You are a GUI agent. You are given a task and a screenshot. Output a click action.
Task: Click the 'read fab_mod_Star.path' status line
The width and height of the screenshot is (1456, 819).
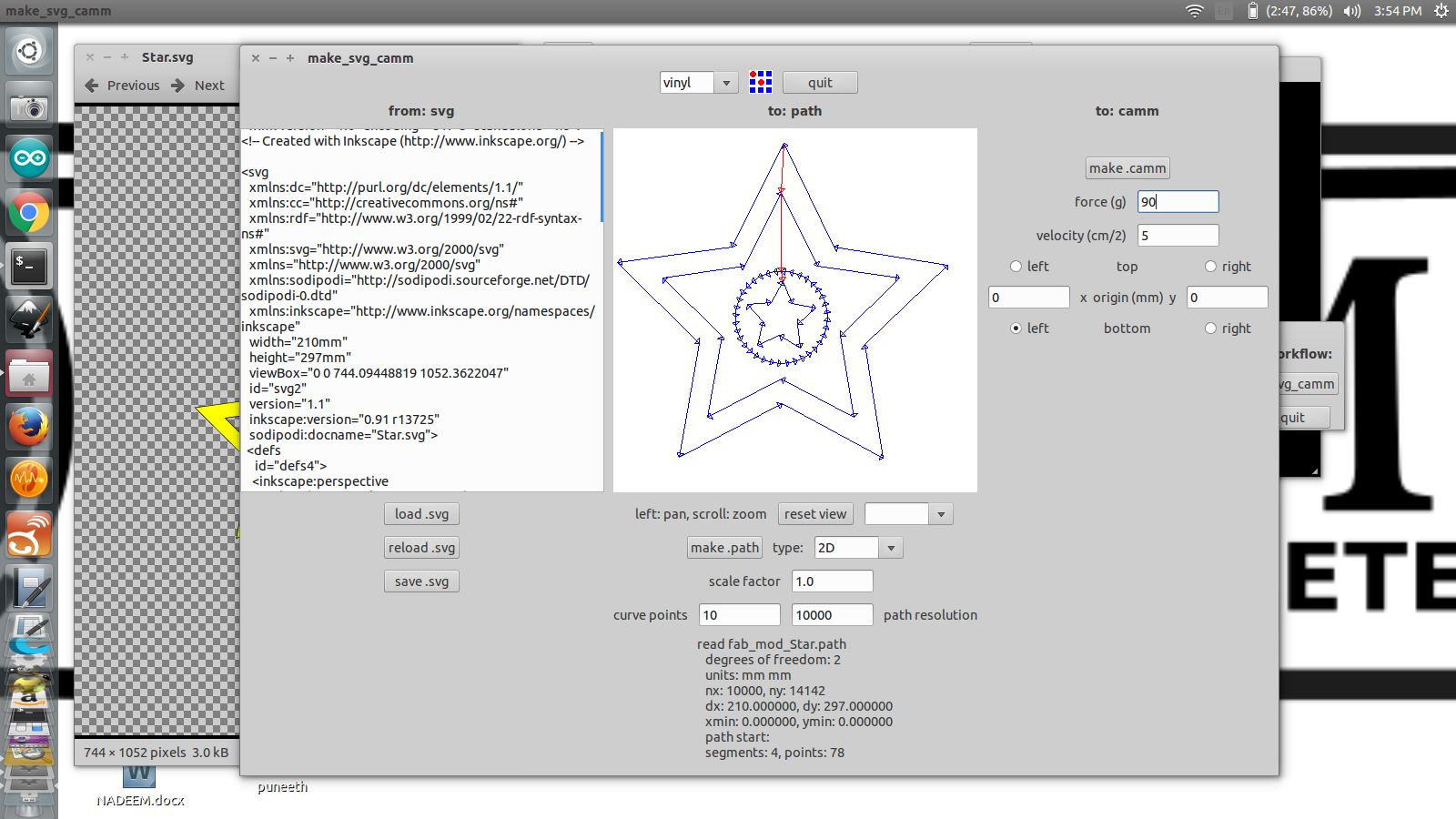click(772, 644)
